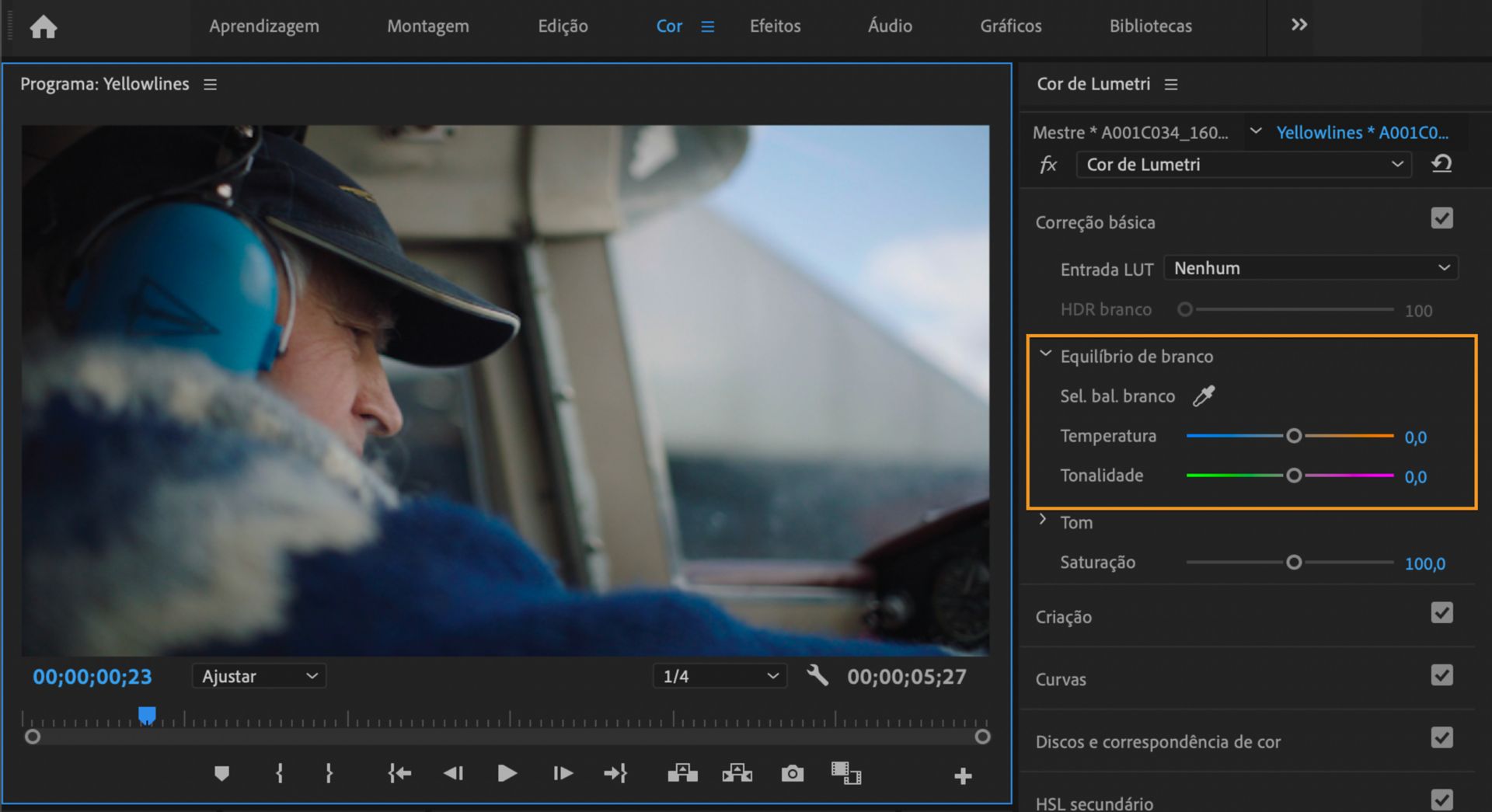Show more workspaces with double chevron
Viewport: 1492px width, 812px height.
pos(1299,25)
